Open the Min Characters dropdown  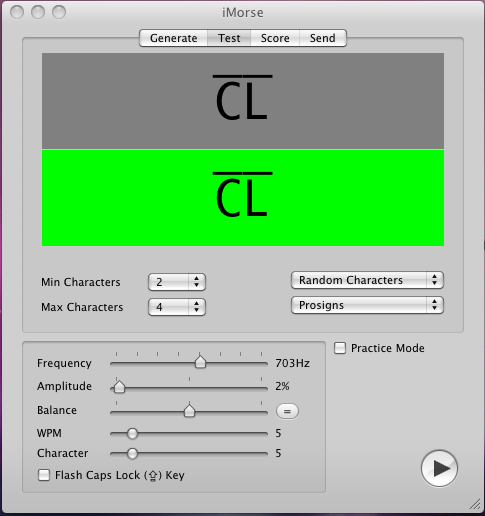(177, 282)
